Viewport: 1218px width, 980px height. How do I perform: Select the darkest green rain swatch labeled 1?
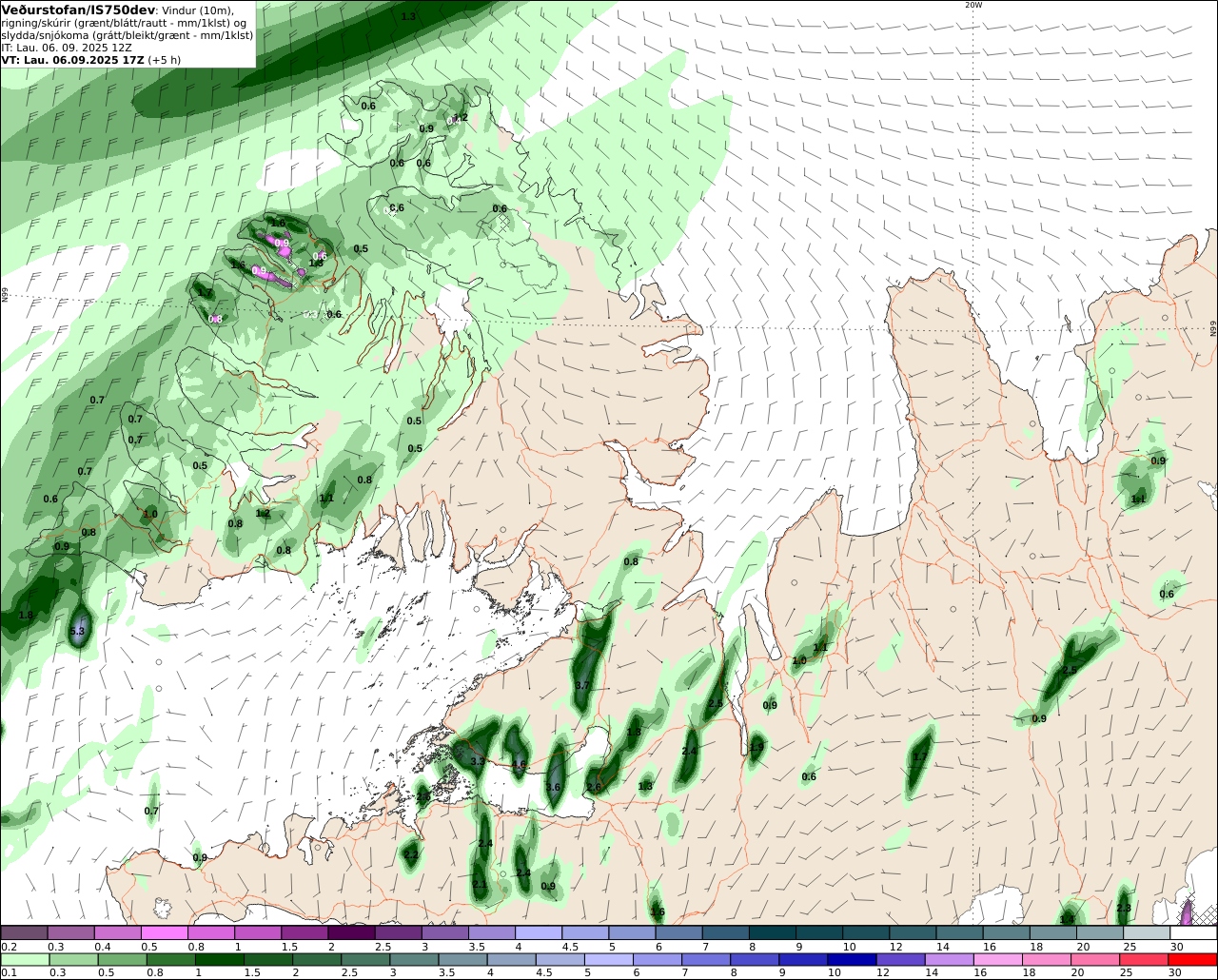[x=219, y=960]
